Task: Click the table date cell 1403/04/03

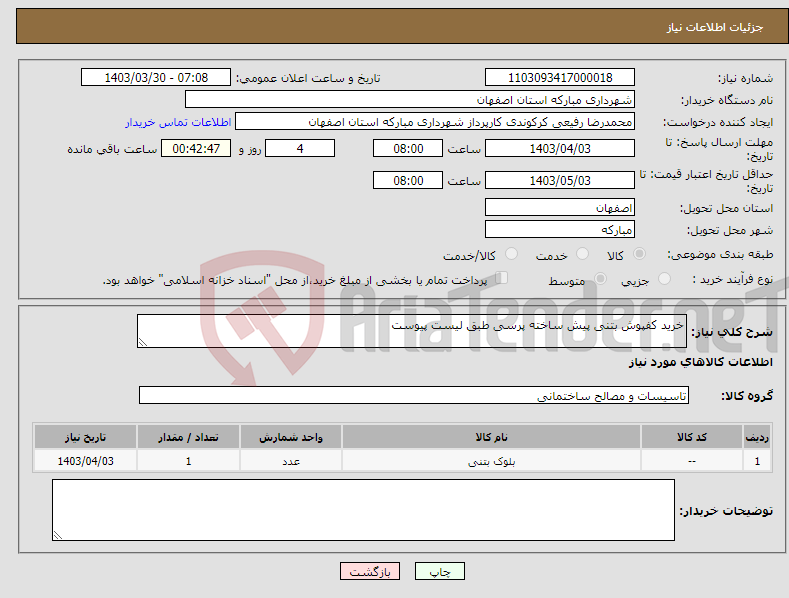Action: coord(85,461)
